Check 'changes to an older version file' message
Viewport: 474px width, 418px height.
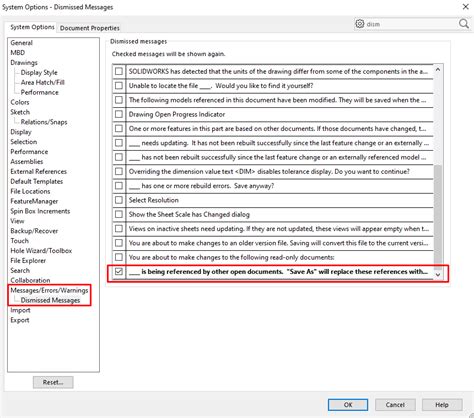pyautogui.click(x=119, y=243)
